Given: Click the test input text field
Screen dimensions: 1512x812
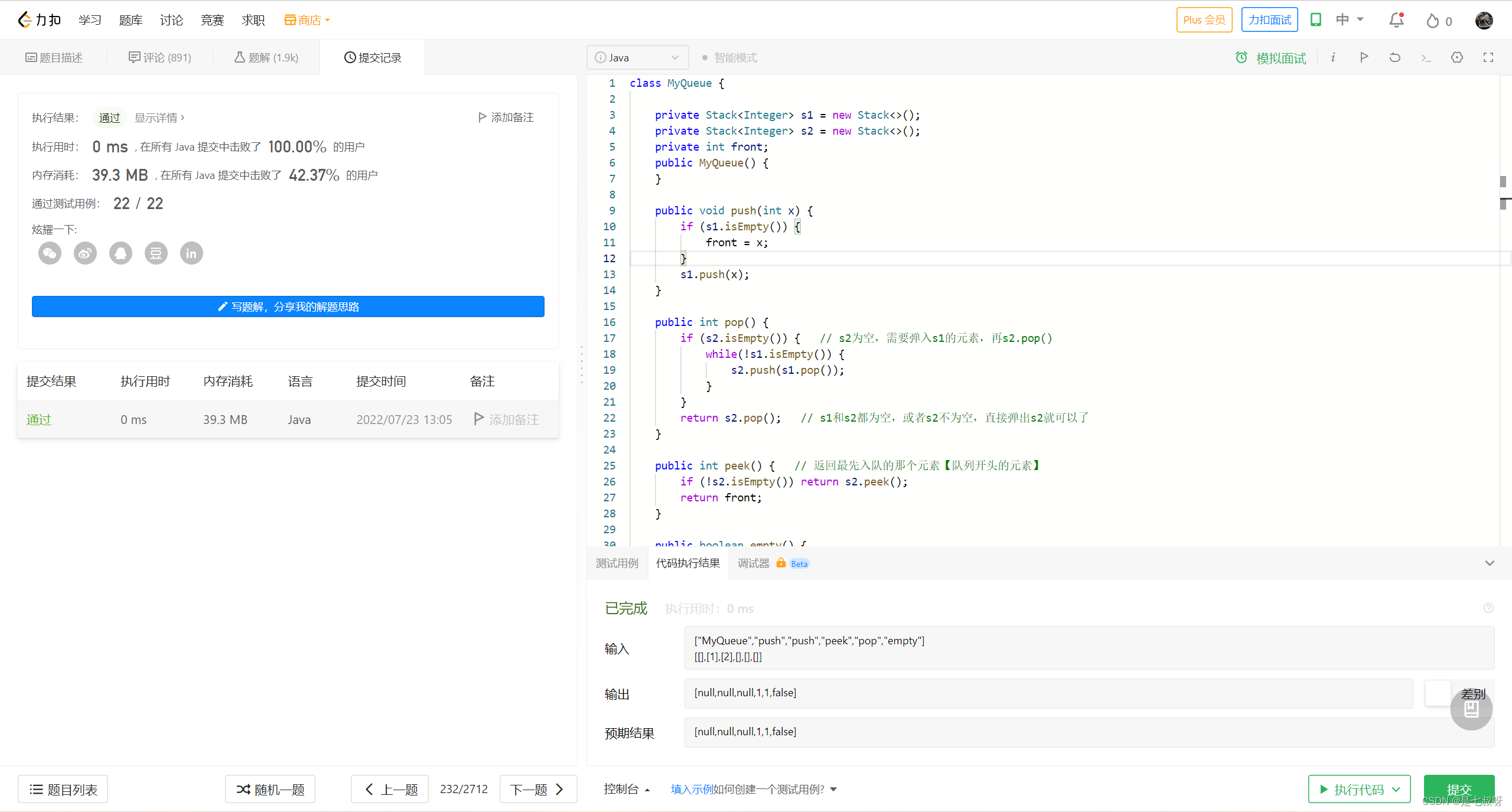Looking at the screenshot, I should pyautogui.click(x=1089, y=648).
